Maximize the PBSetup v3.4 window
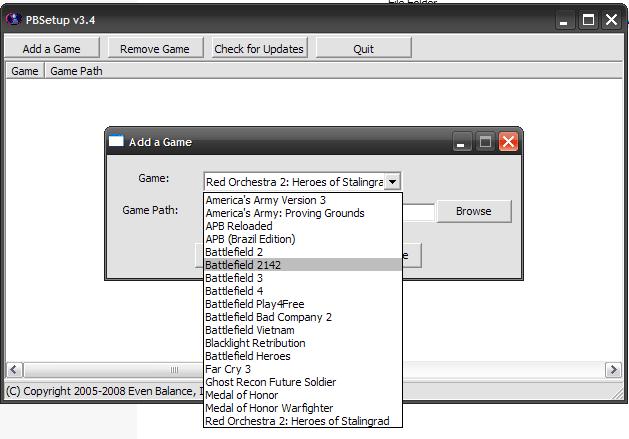This screenshot has height=439, width=629. point(588,20)
